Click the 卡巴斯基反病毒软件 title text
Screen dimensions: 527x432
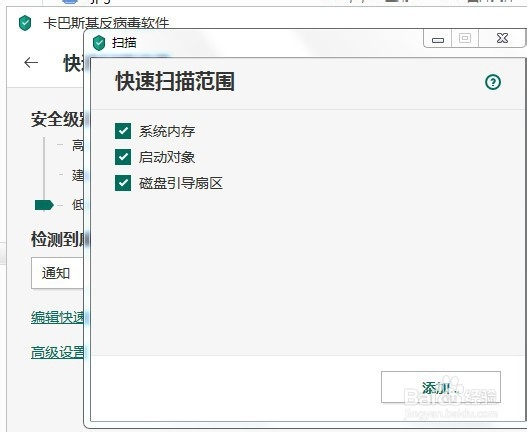[x=106, y=23]
